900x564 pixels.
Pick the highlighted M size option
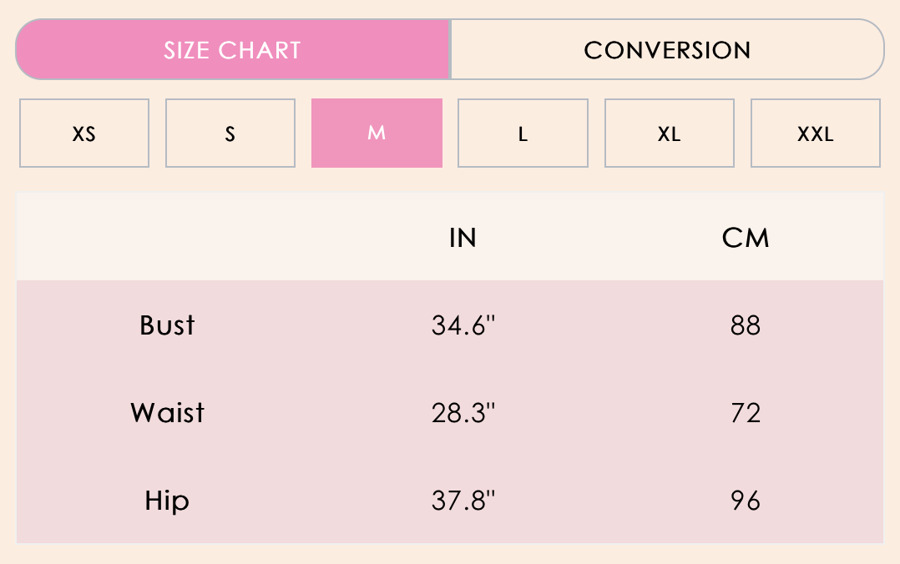tap(376, 133)
